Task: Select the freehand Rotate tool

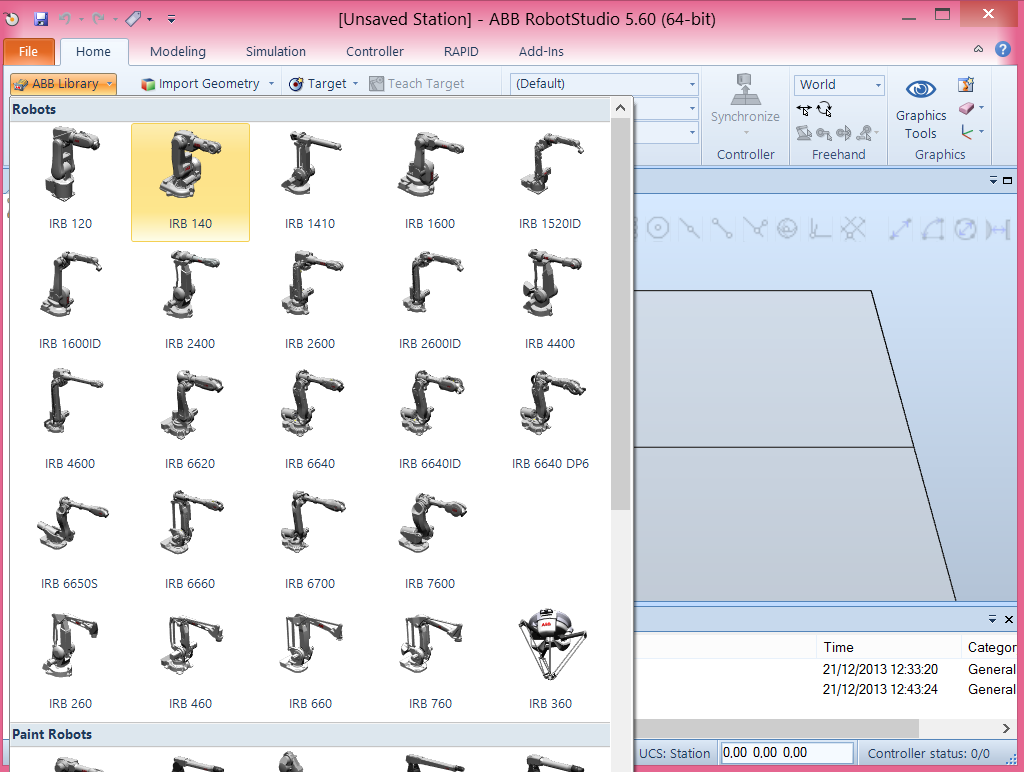Action: click(824, 109)
